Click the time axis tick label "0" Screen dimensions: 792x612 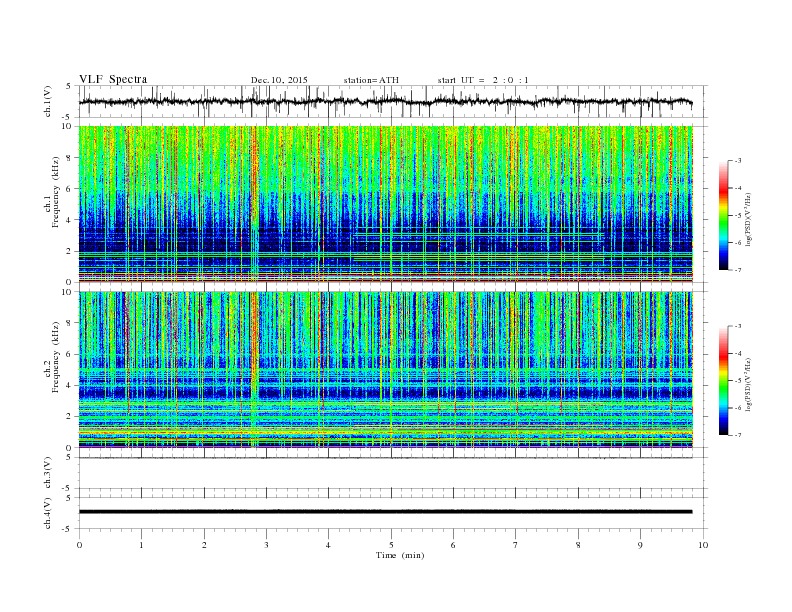click(x=79, y=545)
